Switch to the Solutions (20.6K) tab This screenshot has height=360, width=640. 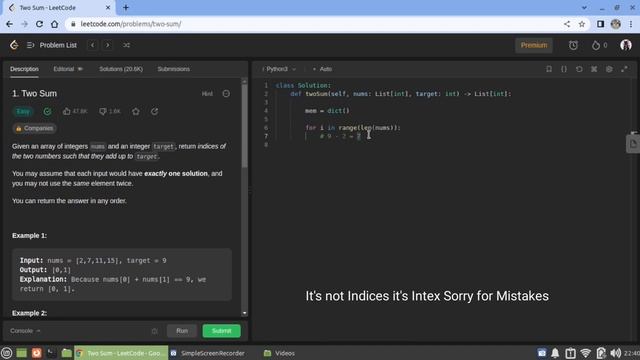(x=121, y=69)
